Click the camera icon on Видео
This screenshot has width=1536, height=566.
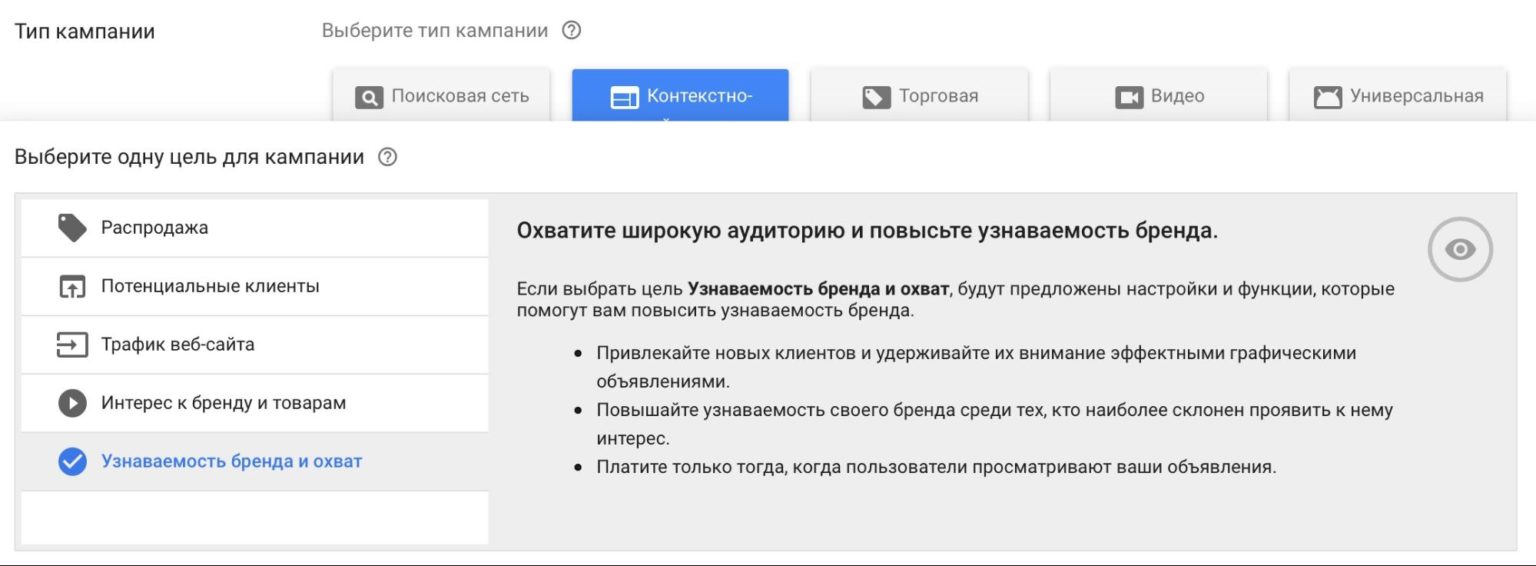point(1128,98)
